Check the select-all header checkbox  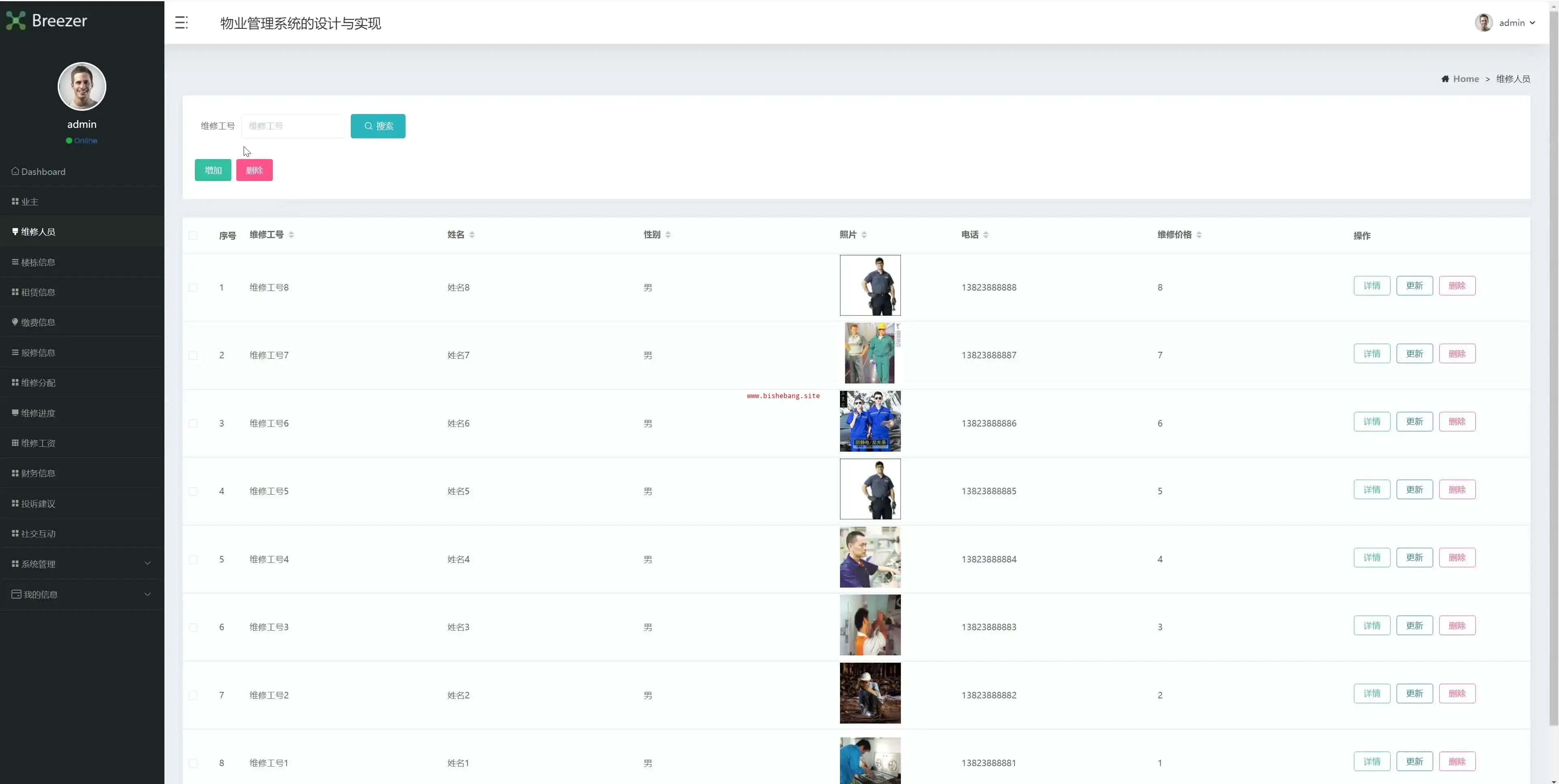pos(193,235)
